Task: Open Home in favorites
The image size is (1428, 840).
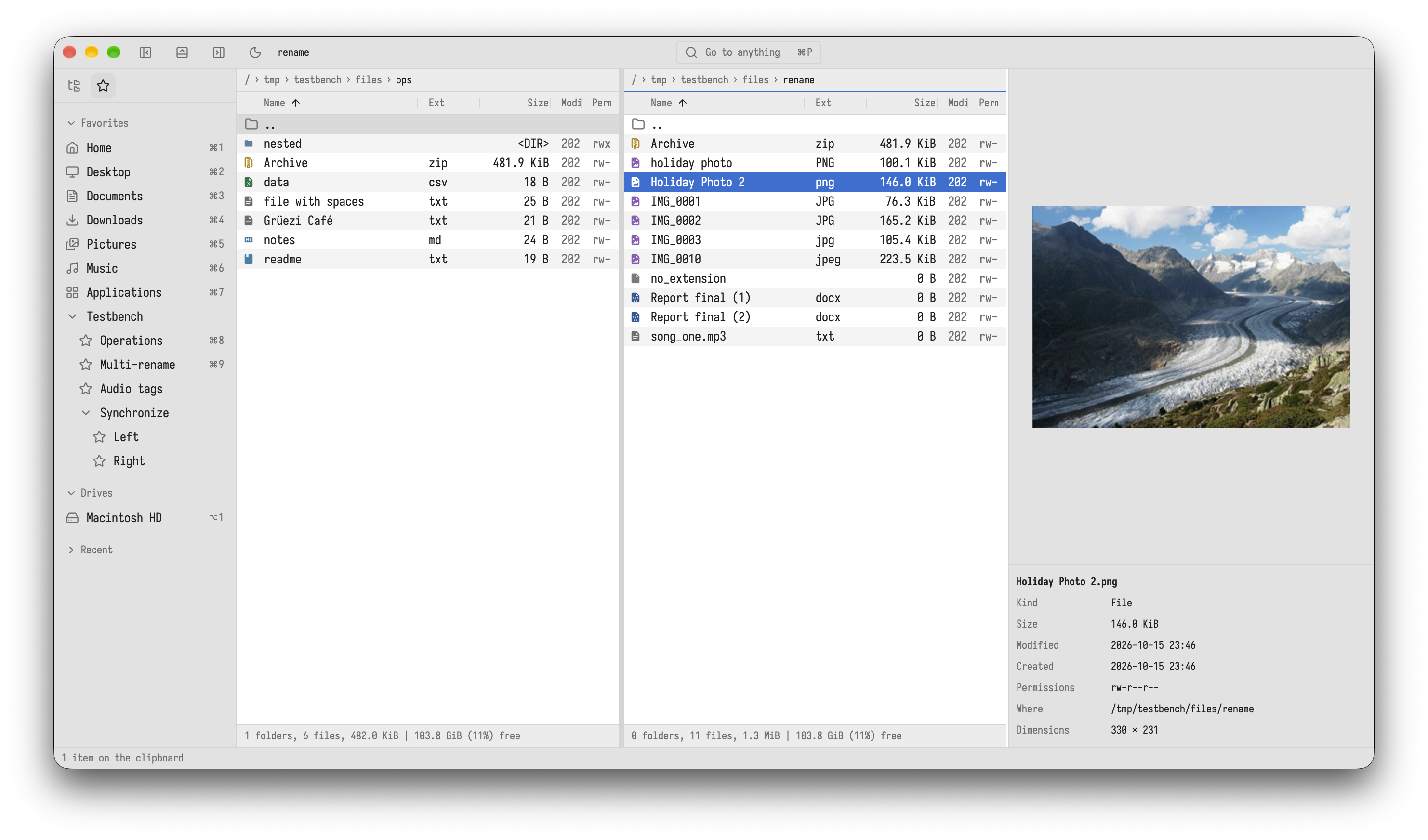Action: (145, 148)
